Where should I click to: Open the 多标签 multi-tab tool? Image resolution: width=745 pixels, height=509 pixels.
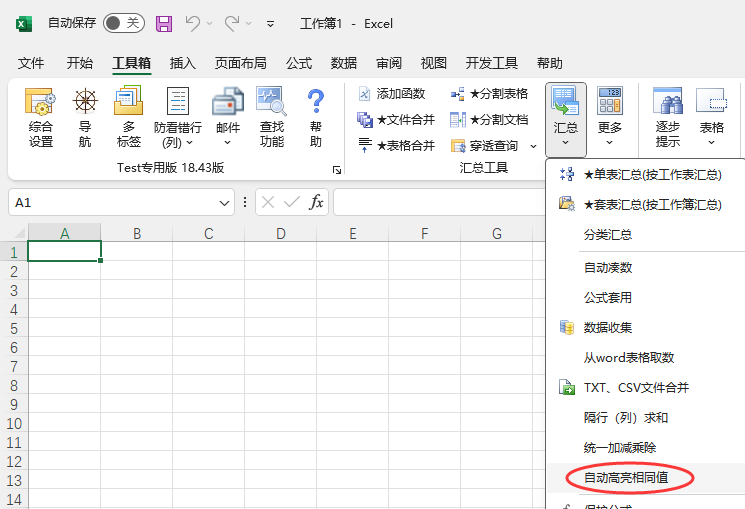pyautogui.click(x=128, y=118)
